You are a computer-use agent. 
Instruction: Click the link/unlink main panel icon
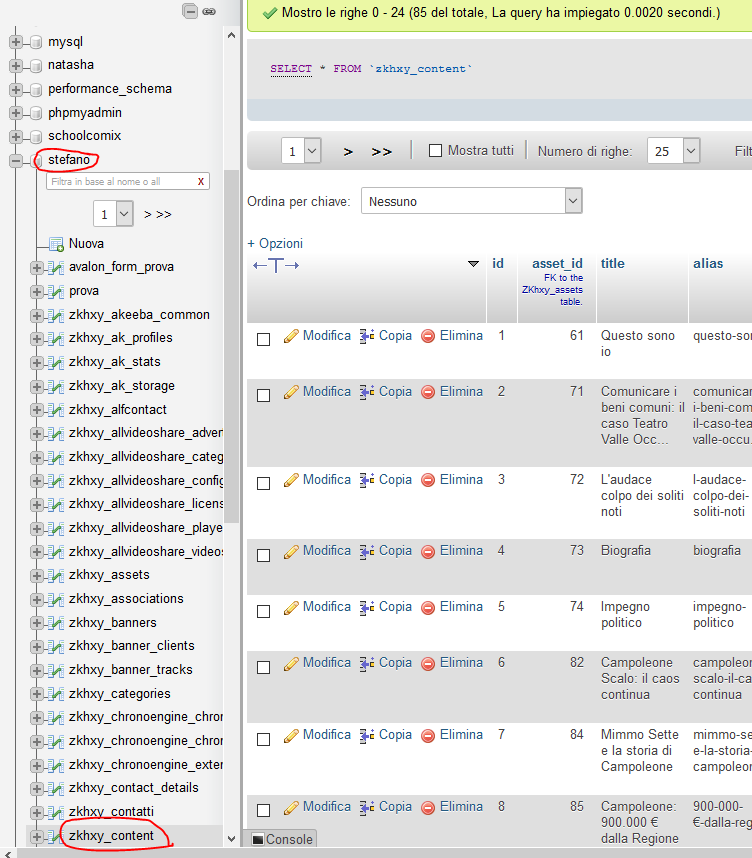209,11
